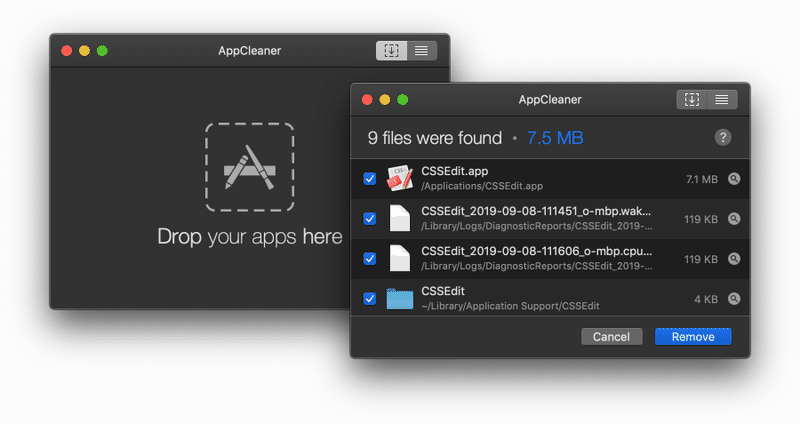Image resolution: width=800 pixels, height=424 pixels.
Task: Uncheck the CSSEdit Application Support folder checkbox
Action: [369, 298]
